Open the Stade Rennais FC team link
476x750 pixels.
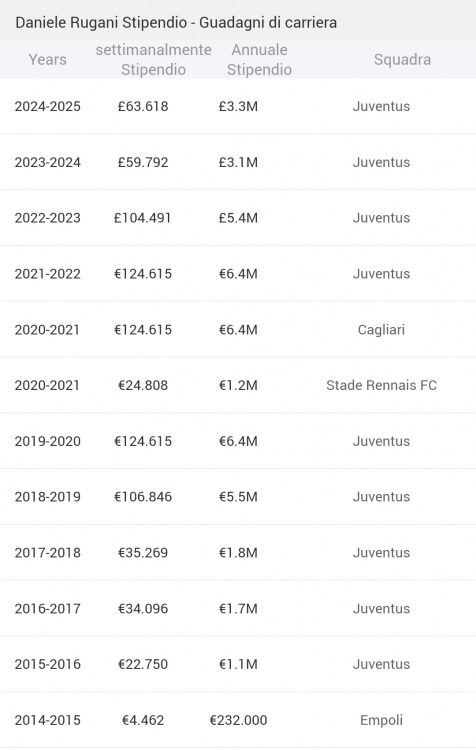point(381,385)
